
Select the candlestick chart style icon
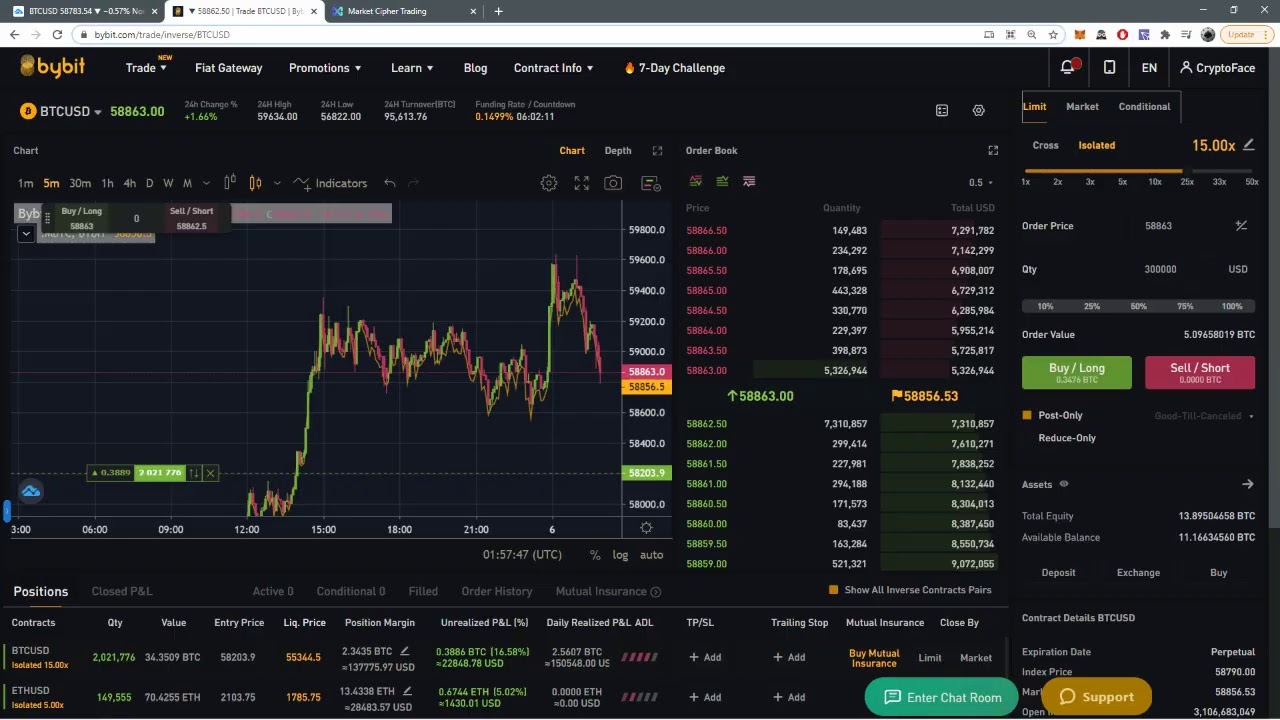[x=255, y=183]
